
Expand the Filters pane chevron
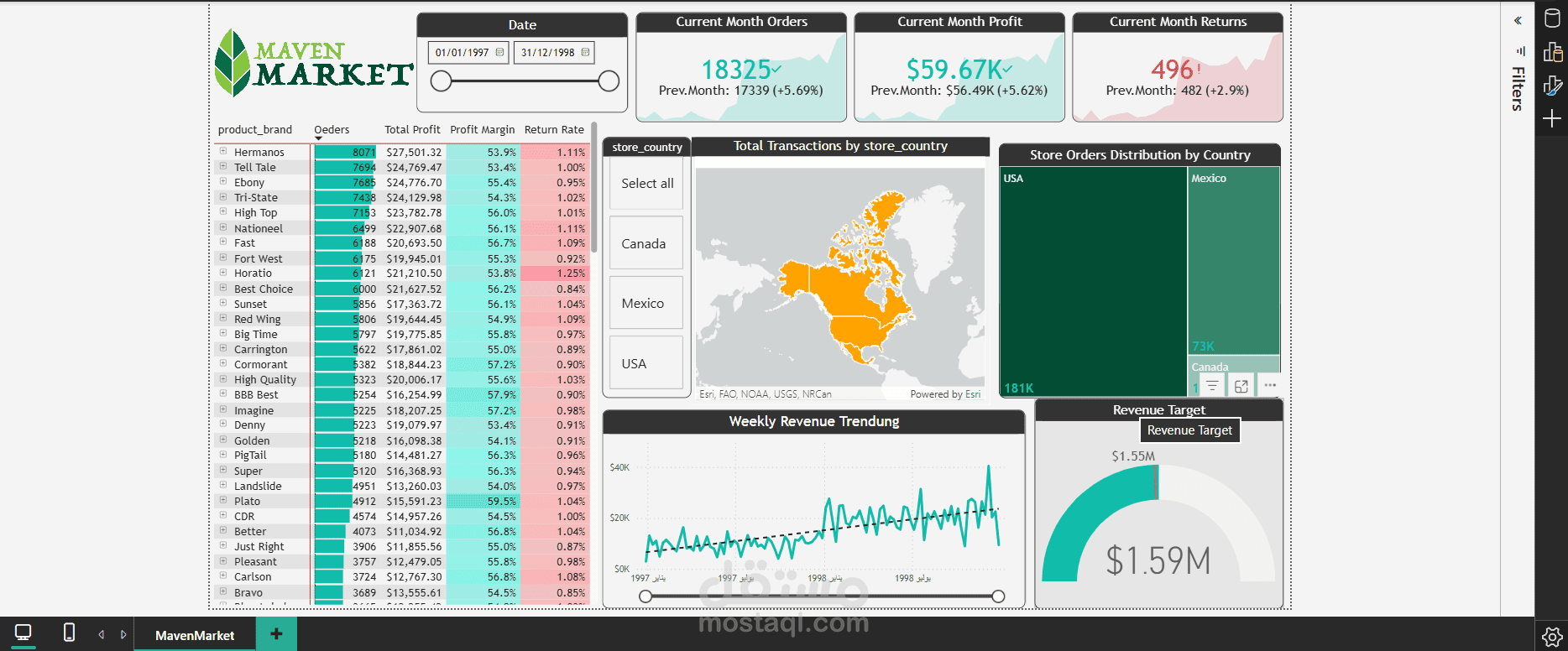click(x=1518, y=21)
